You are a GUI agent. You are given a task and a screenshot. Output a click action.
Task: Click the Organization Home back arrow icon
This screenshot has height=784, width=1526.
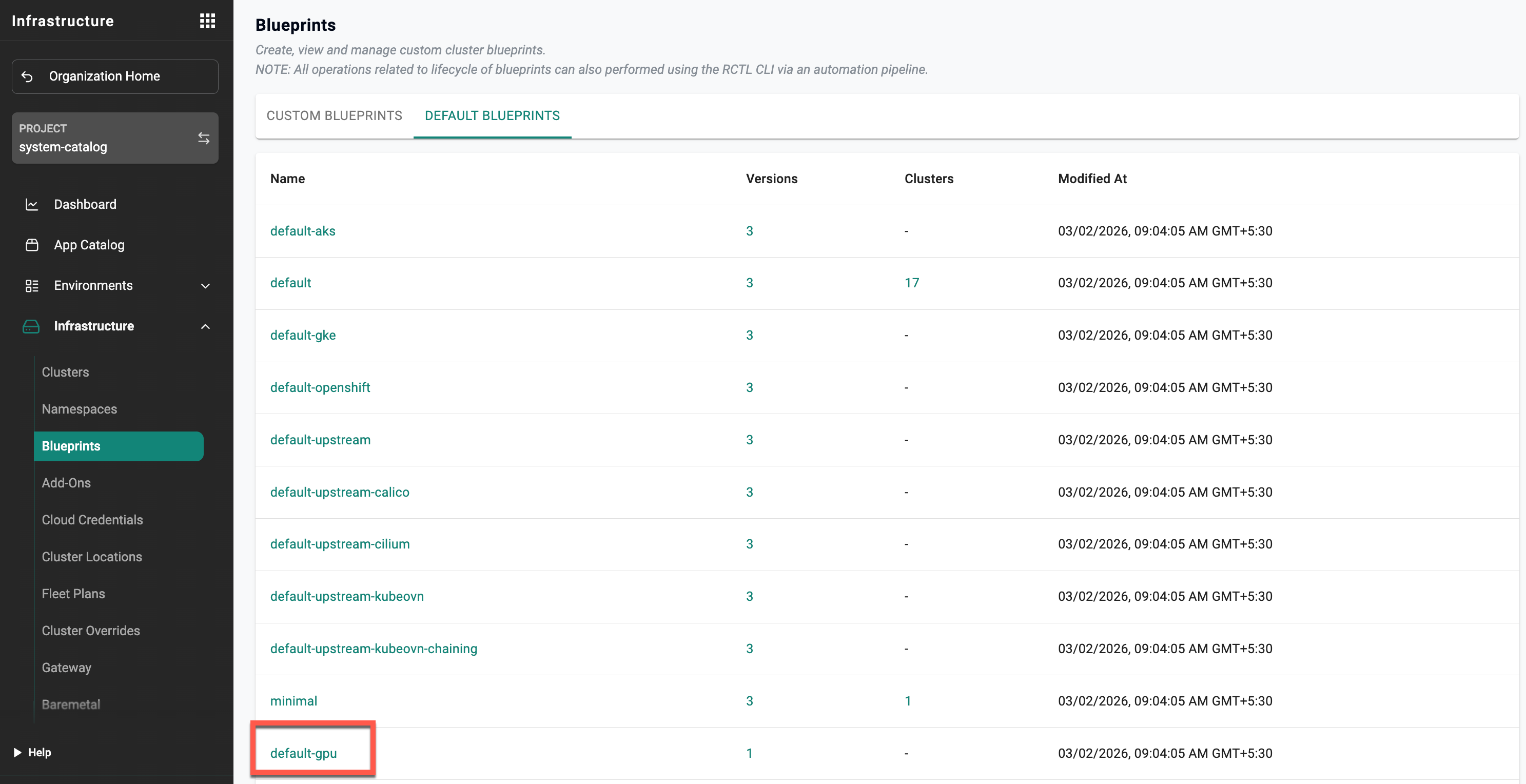(x=27, y=76)
